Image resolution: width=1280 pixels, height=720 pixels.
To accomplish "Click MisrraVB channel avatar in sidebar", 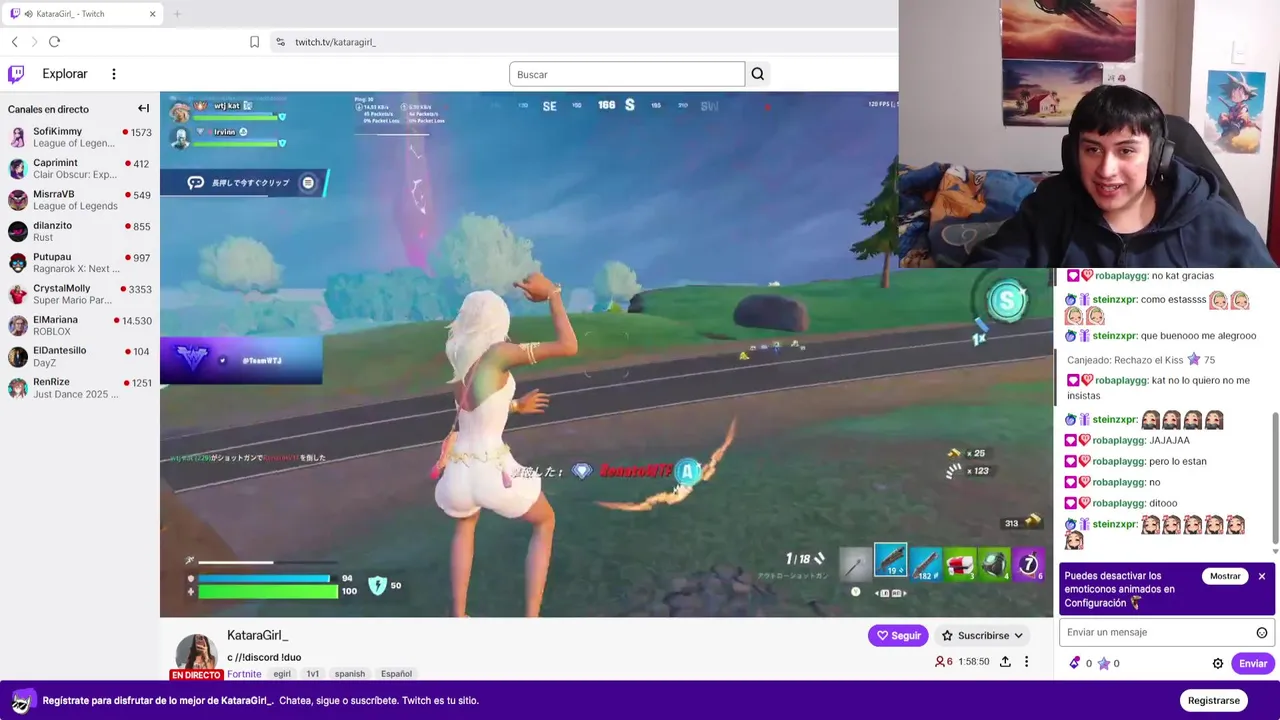I will click(18, 200).
